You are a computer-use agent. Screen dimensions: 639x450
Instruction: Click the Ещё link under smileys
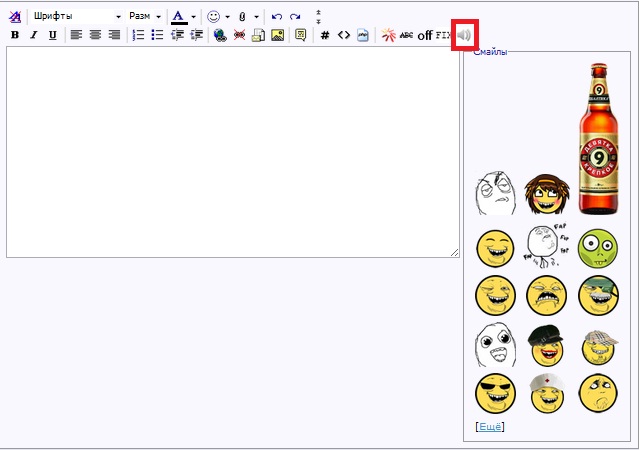(x=489, y=427)
